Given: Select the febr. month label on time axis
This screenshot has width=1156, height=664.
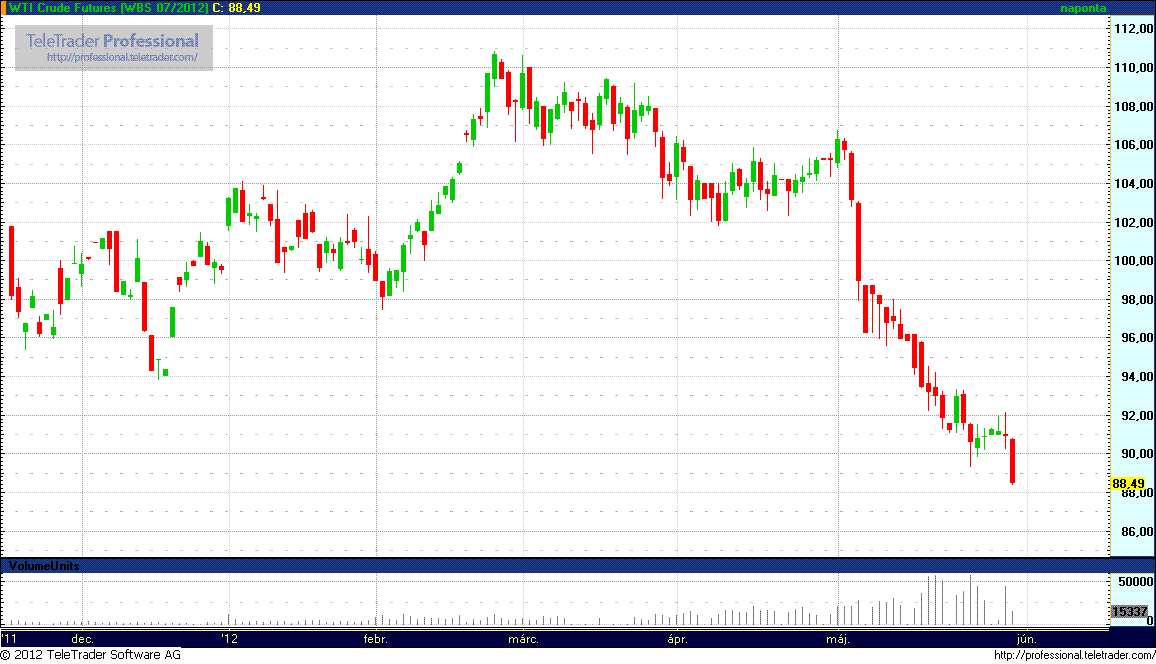Looking at the screenshot, I should (376, 639).
